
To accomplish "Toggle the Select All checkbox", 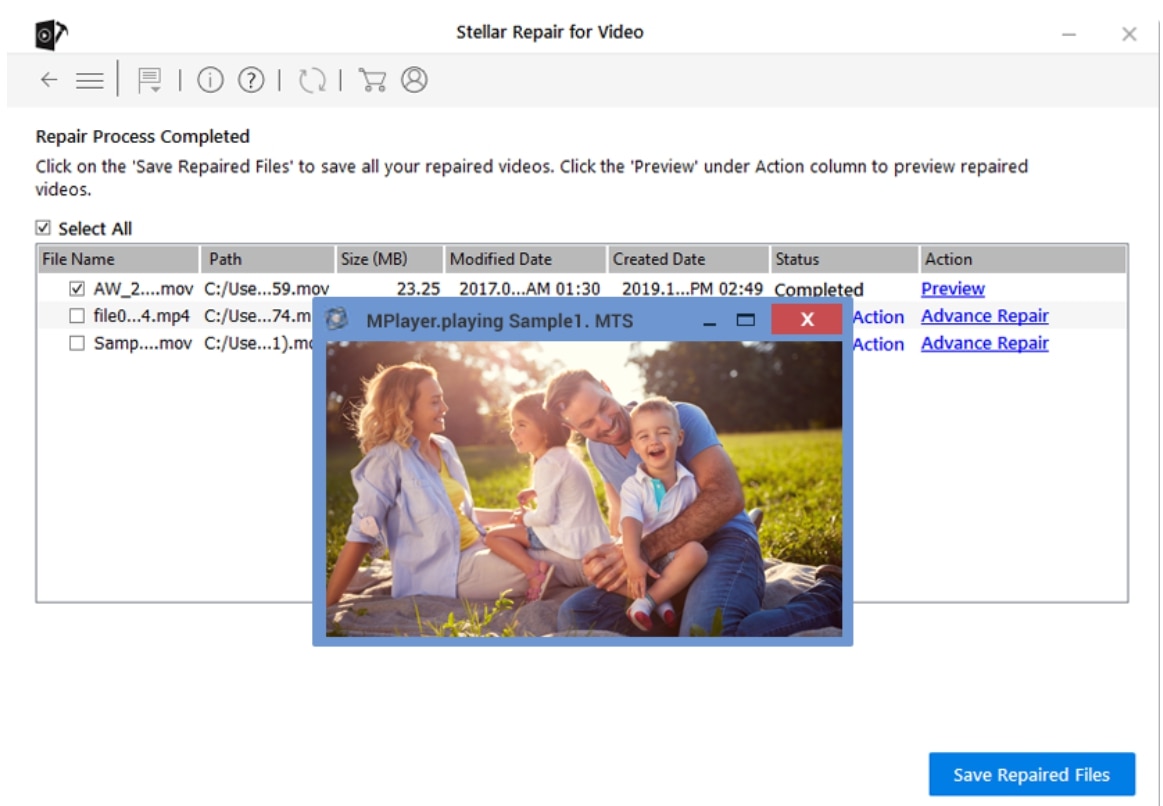I will click(x=43, y=228).
